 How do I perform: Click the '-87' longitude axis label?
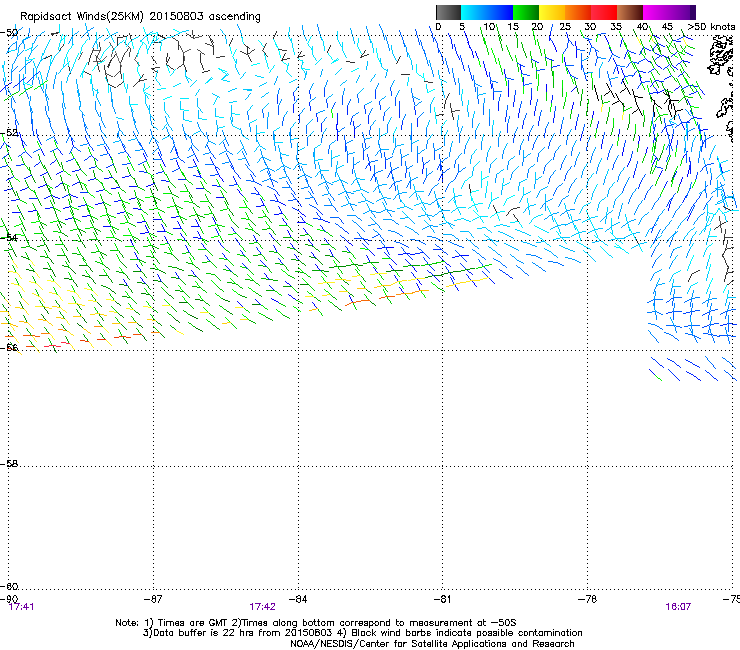point(153,599)
